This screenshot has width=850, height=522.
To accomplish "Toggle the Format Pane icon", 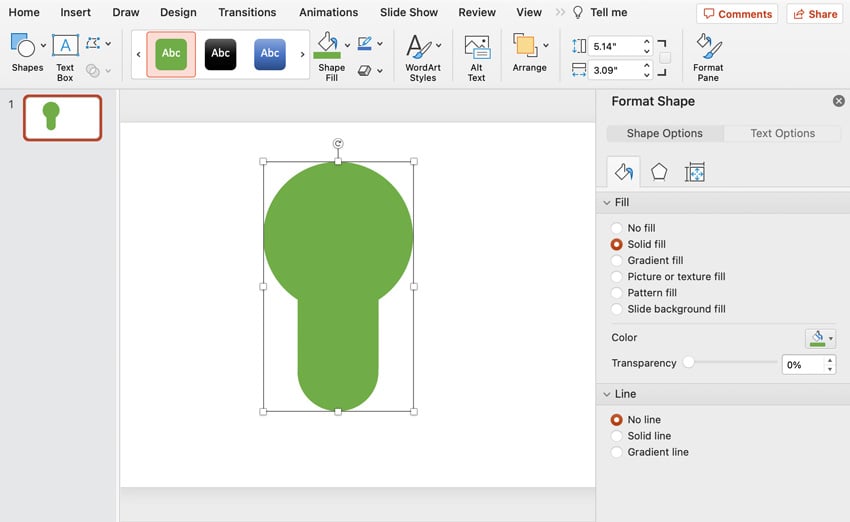I will 708,47.
